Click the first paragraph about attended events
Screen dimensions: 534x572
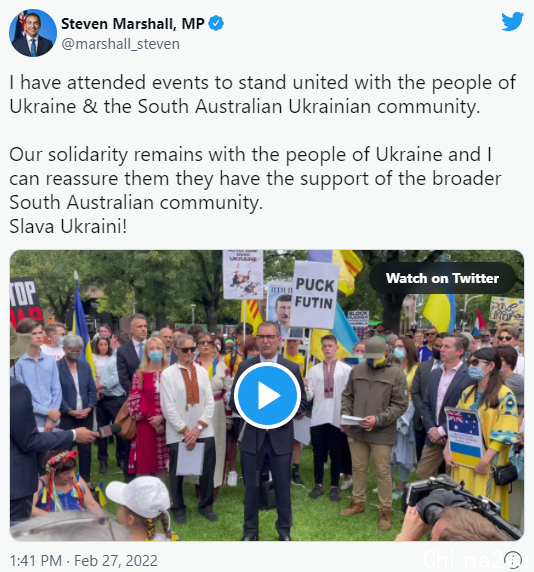click(x=263, y=94)
